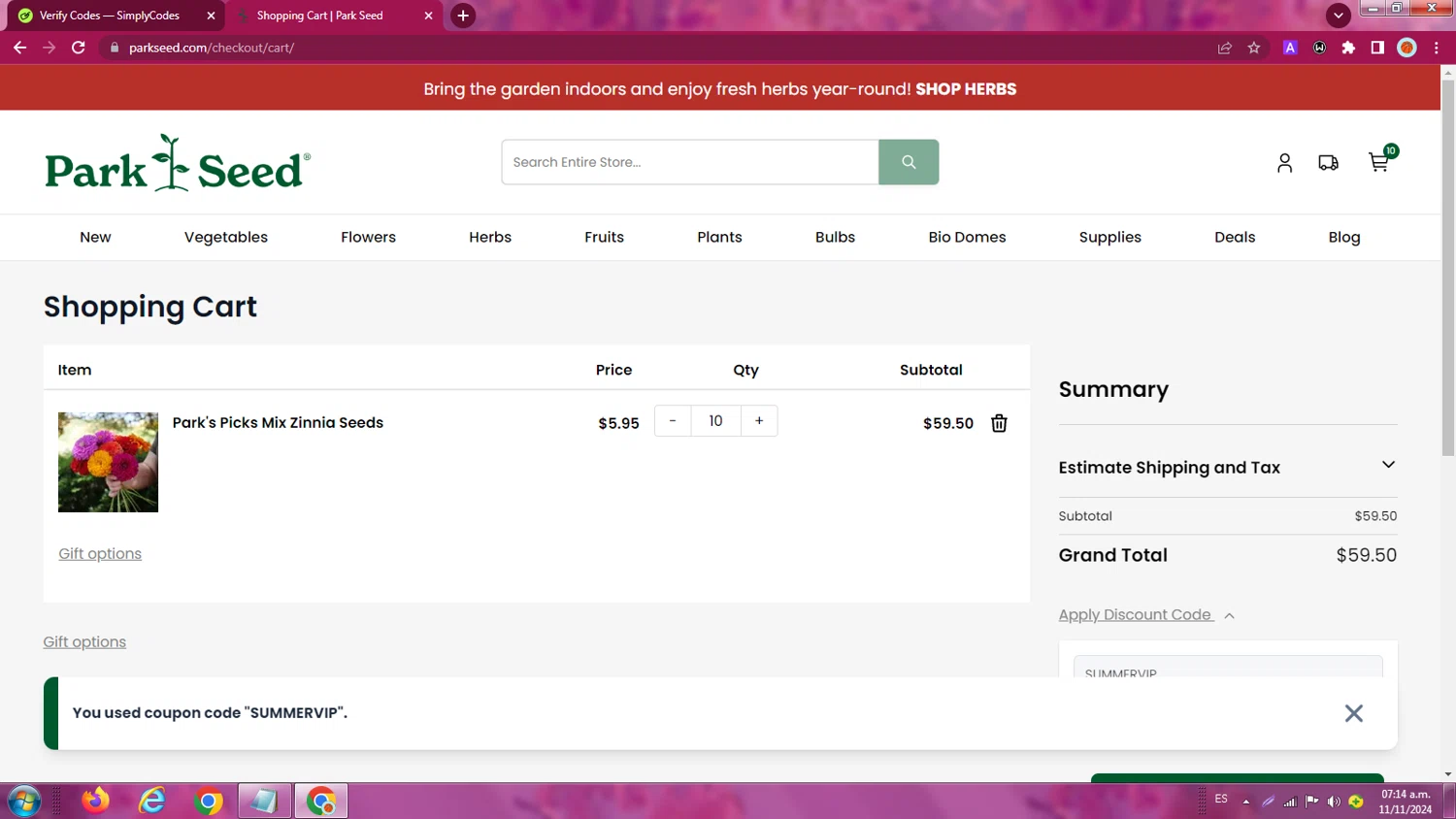Open the New menu category

tap(95, 238)
